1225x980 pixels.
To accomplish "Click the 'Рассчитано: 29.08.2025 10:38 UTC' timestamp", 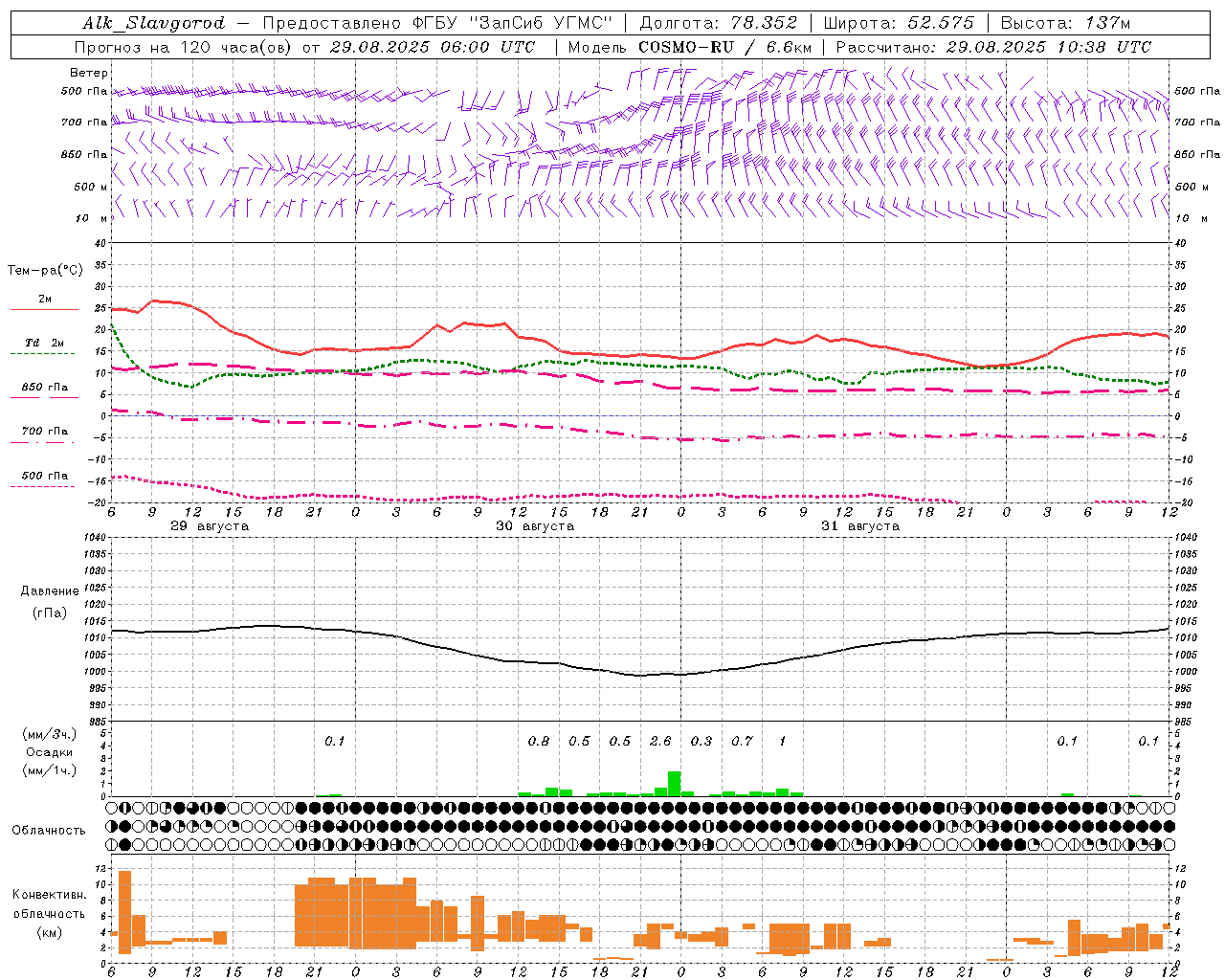I will tap(993, 47).
